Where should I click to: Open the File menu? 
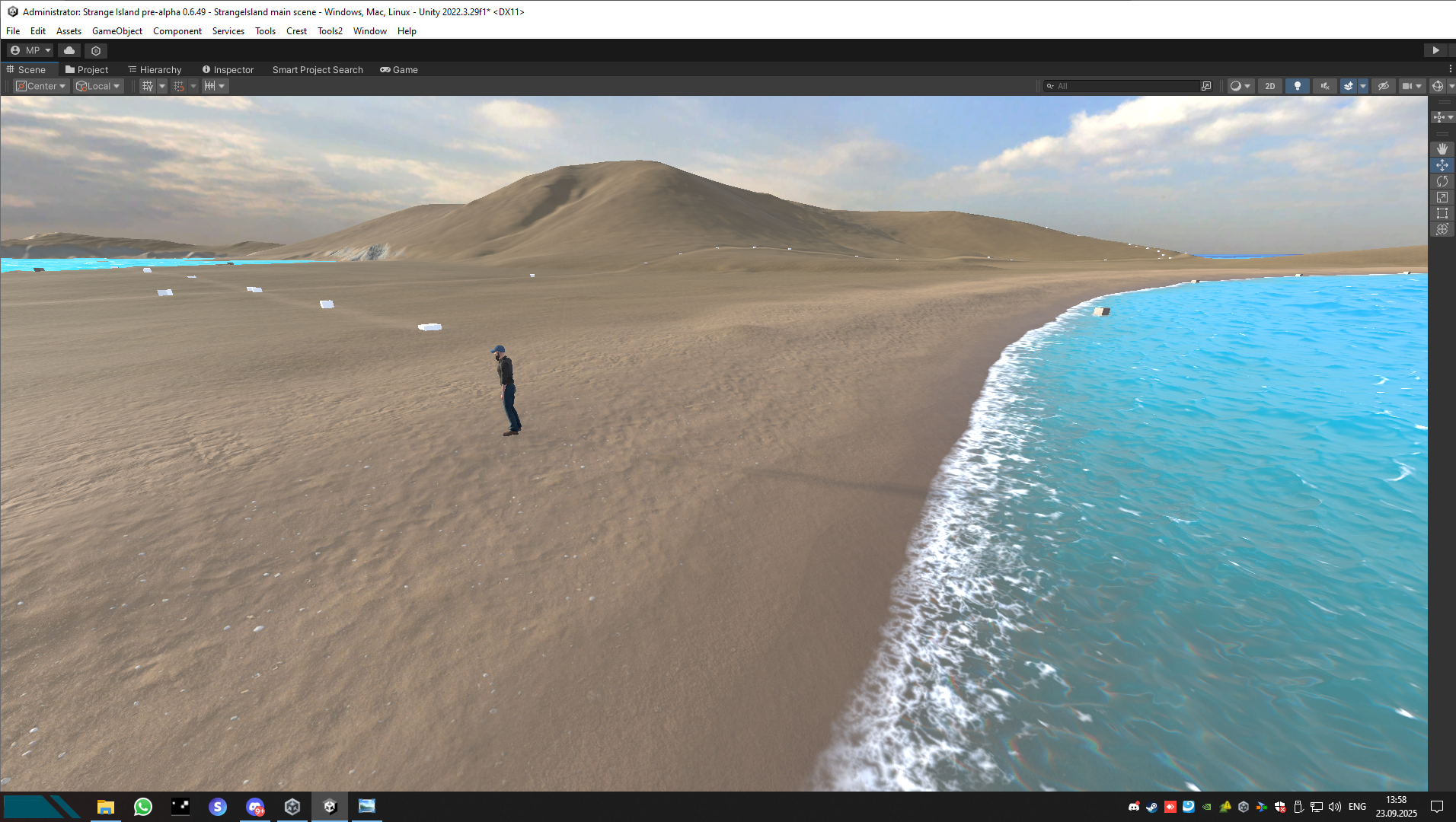point(13,31)
